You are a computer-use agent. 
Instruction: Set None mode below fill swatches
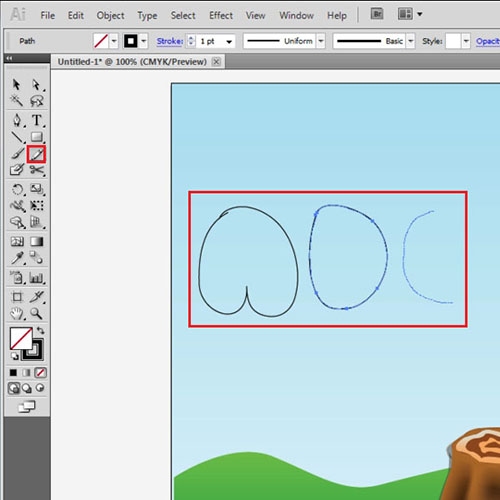pos(40,372)
